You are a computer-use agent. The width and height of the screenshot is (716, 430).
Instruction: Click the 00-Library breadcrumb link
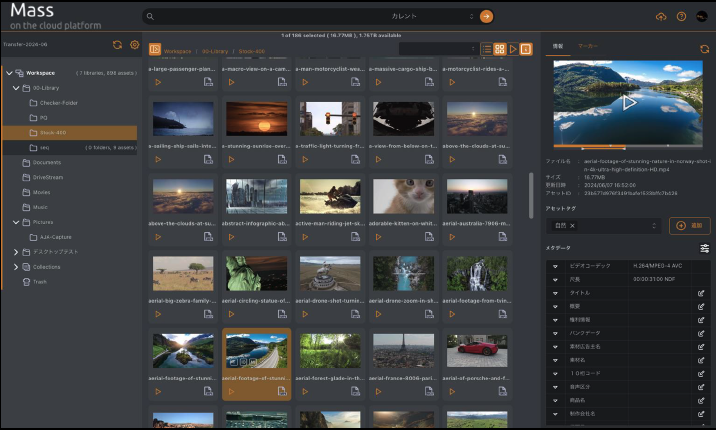[x=213, y=50]
